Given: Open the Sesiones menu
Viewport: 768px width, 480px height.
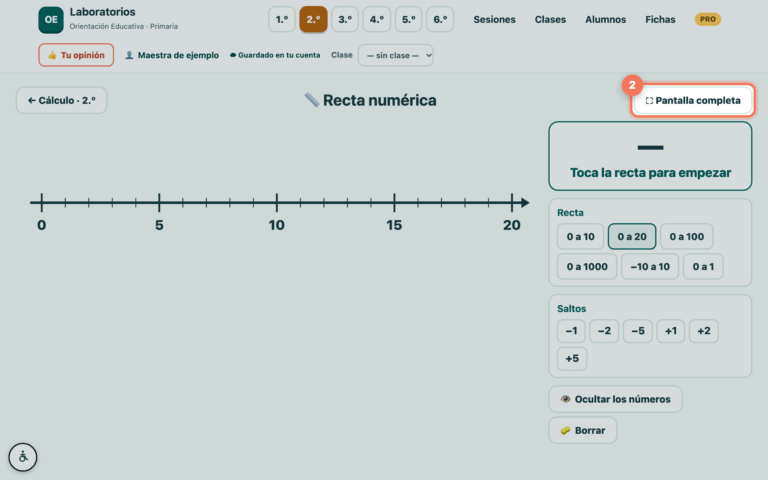Looking at the screenshot, I should pos(494,20).
